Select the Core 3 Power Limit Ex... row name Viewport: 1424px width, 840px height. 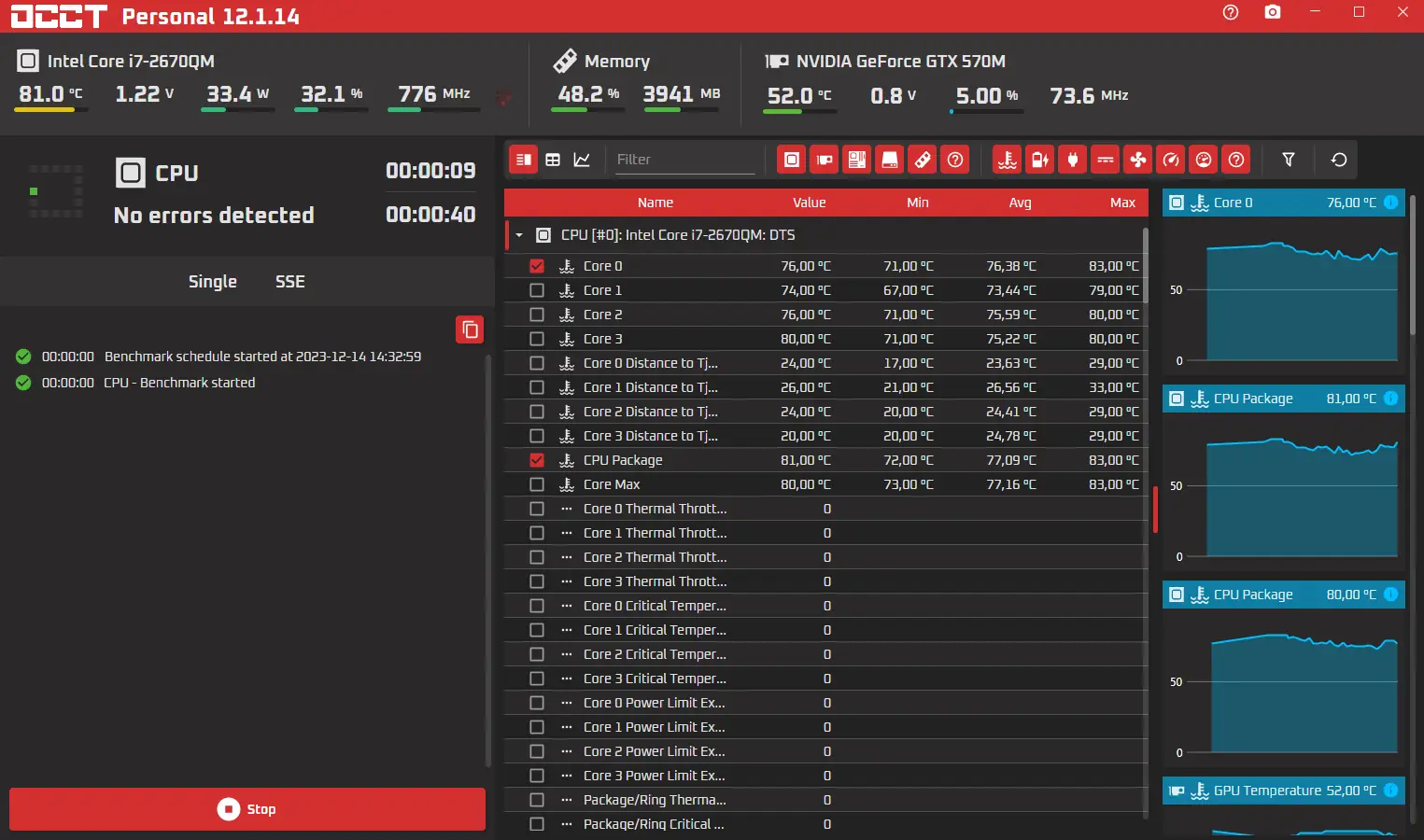(654, 776)
